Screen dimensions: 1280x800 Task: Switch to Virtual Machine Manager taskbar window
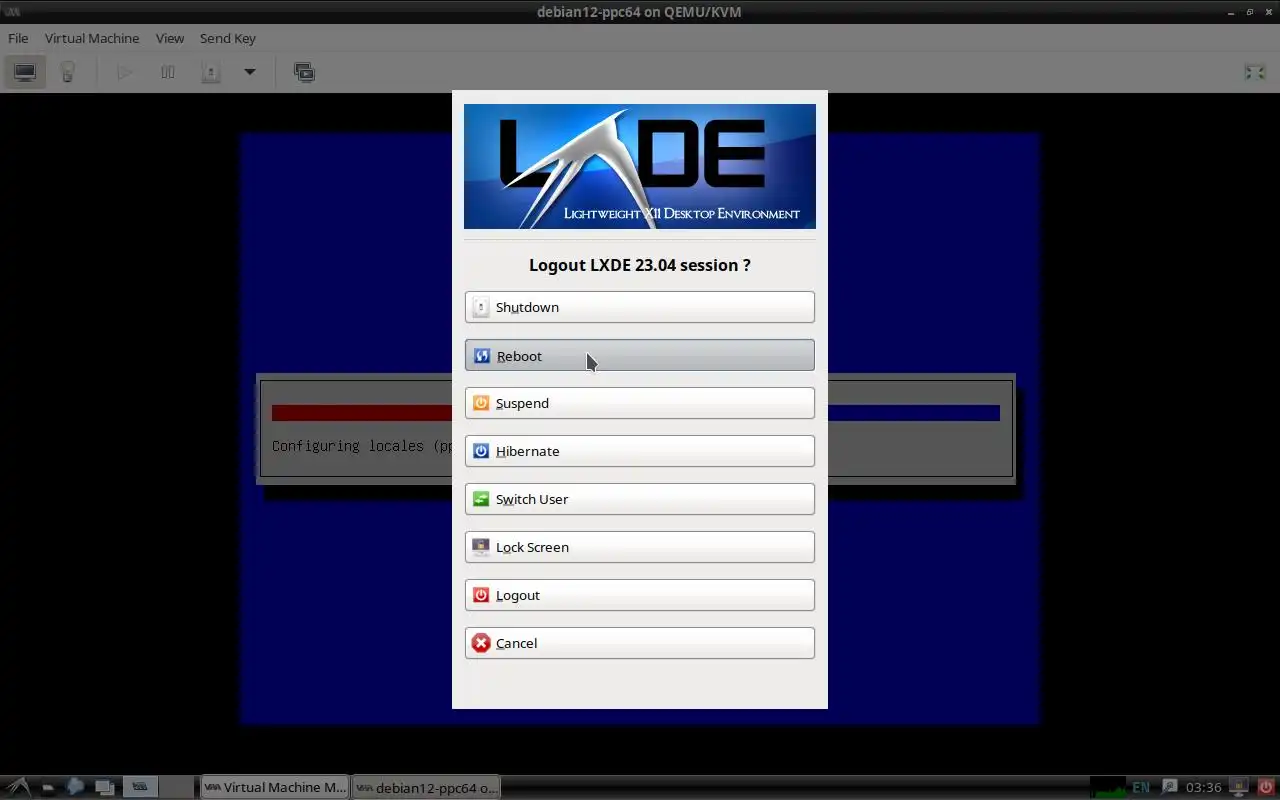coord(275,787)
